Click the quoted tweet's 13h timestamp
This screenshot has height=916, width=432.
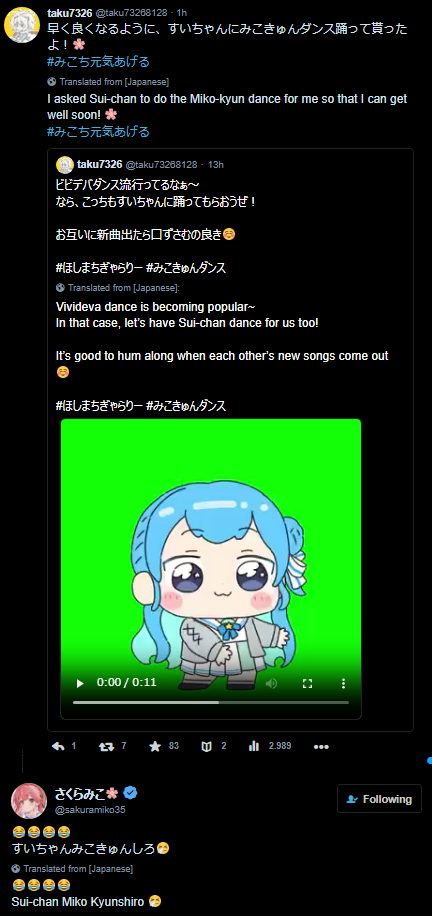pyautogui.click(x=216, y=165)
